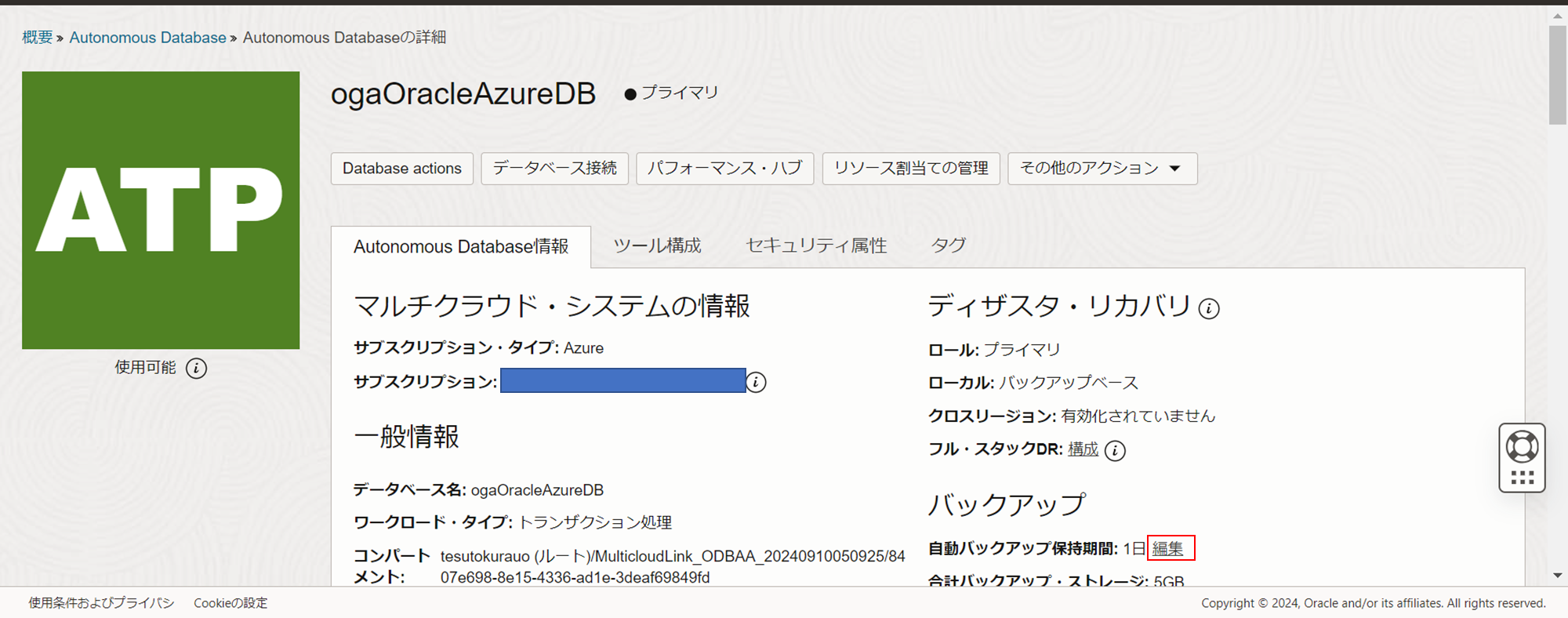Click the scrollbar down arrow

tap(1558, 576)
